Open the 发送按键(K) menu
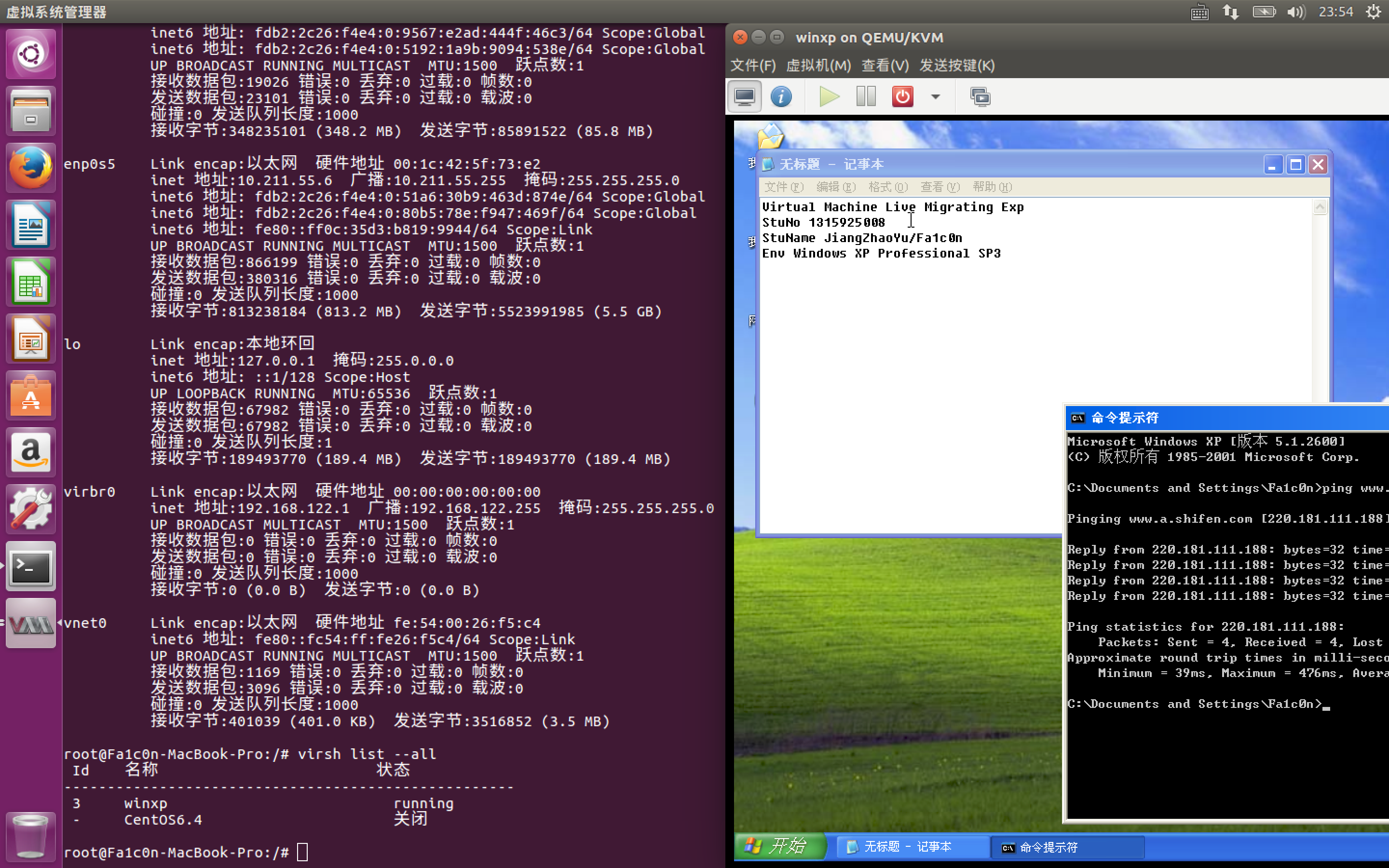 point(957,66)
